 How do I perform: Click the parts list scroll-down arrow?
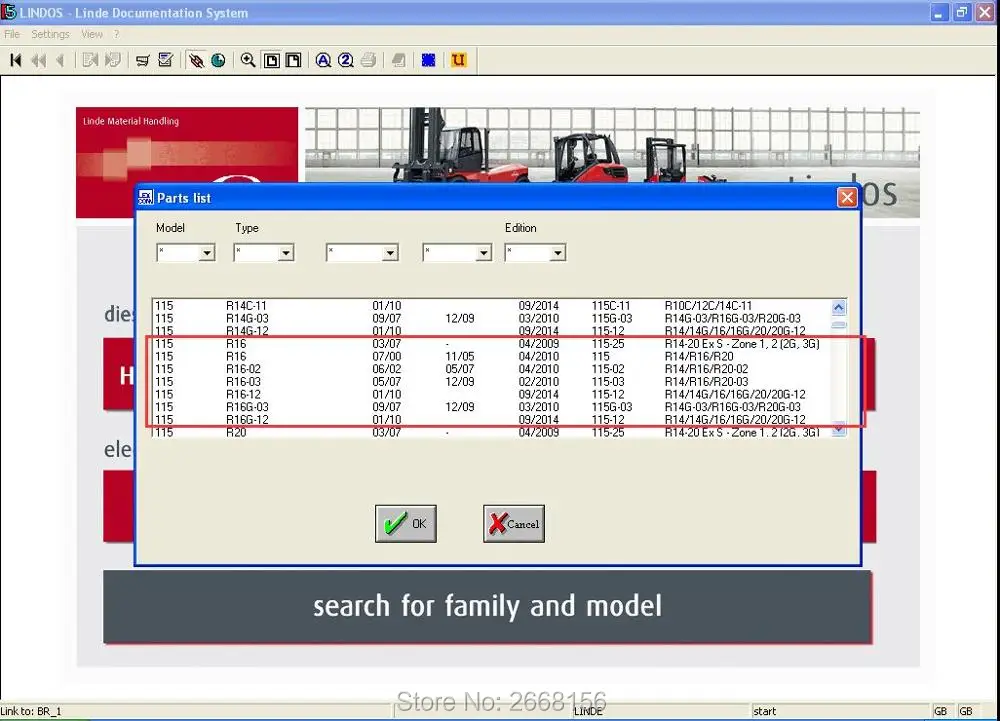[x=839, y=429]
